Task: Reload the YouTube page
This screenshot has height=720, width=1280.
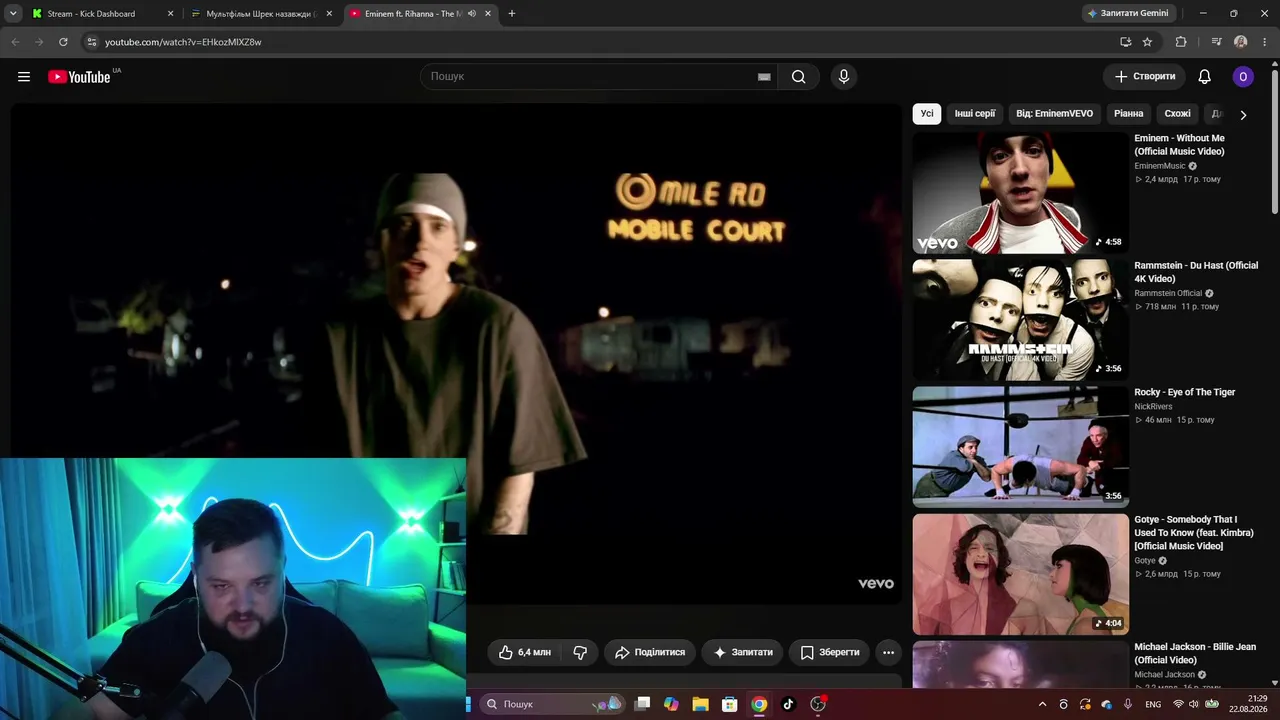Action: 63,42
